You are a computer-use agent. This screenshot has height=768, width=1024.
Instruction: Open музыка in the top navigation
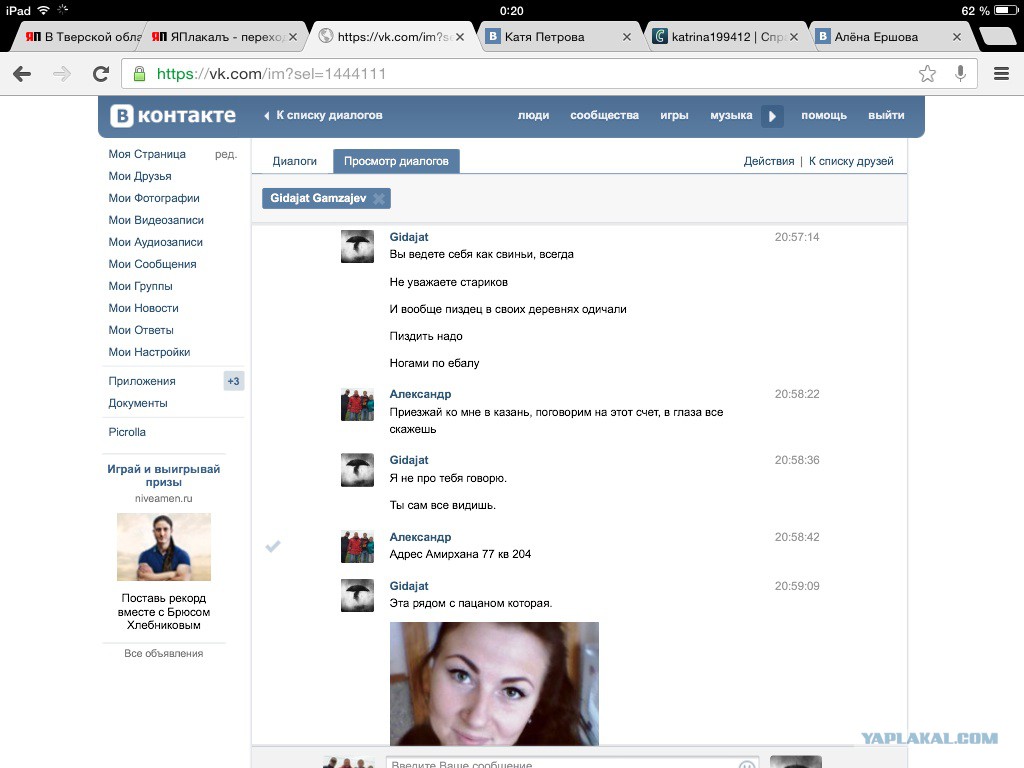click(x=731, y=116)
